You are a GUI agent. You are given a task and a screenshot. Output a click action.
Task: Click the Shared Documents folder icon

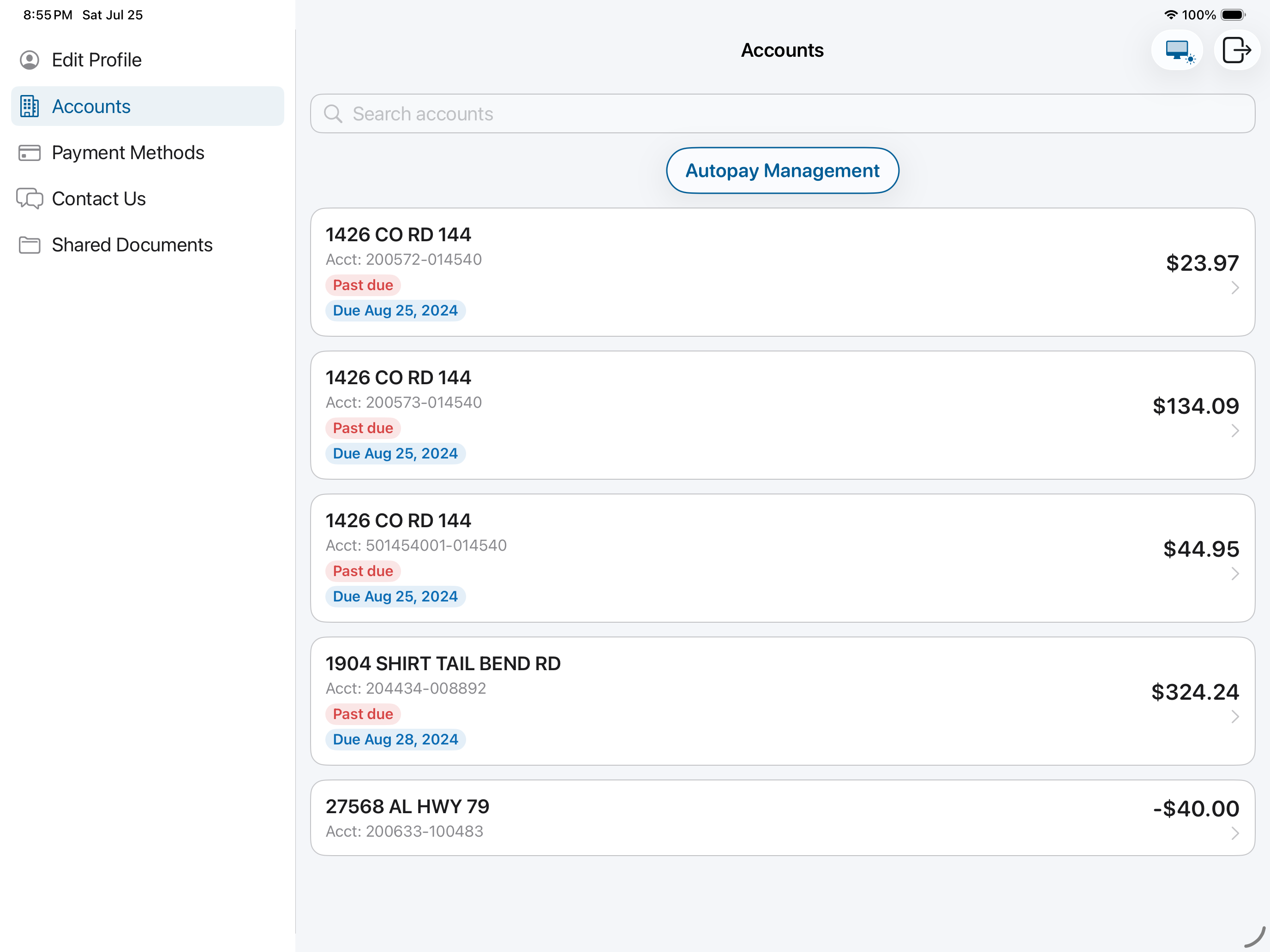point(29,245)
